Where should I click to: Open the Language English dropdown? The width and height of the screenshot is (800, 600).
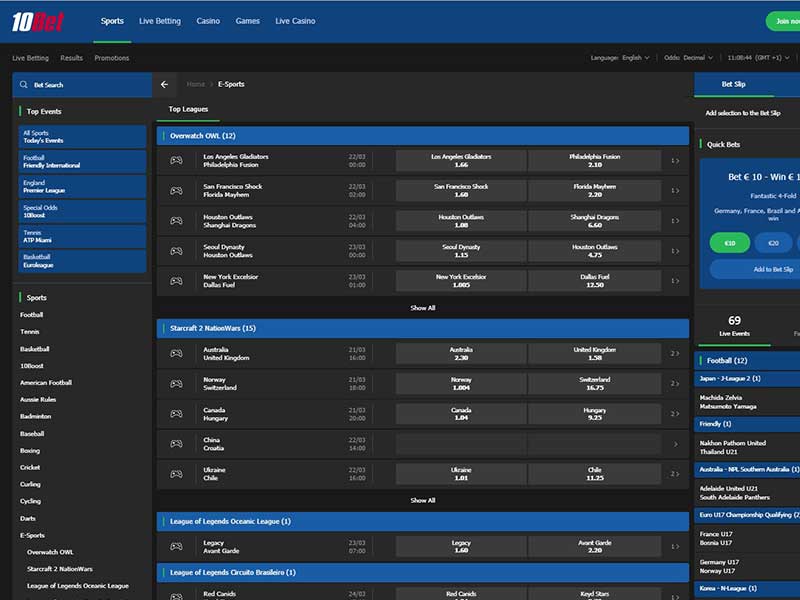(620, 58)
